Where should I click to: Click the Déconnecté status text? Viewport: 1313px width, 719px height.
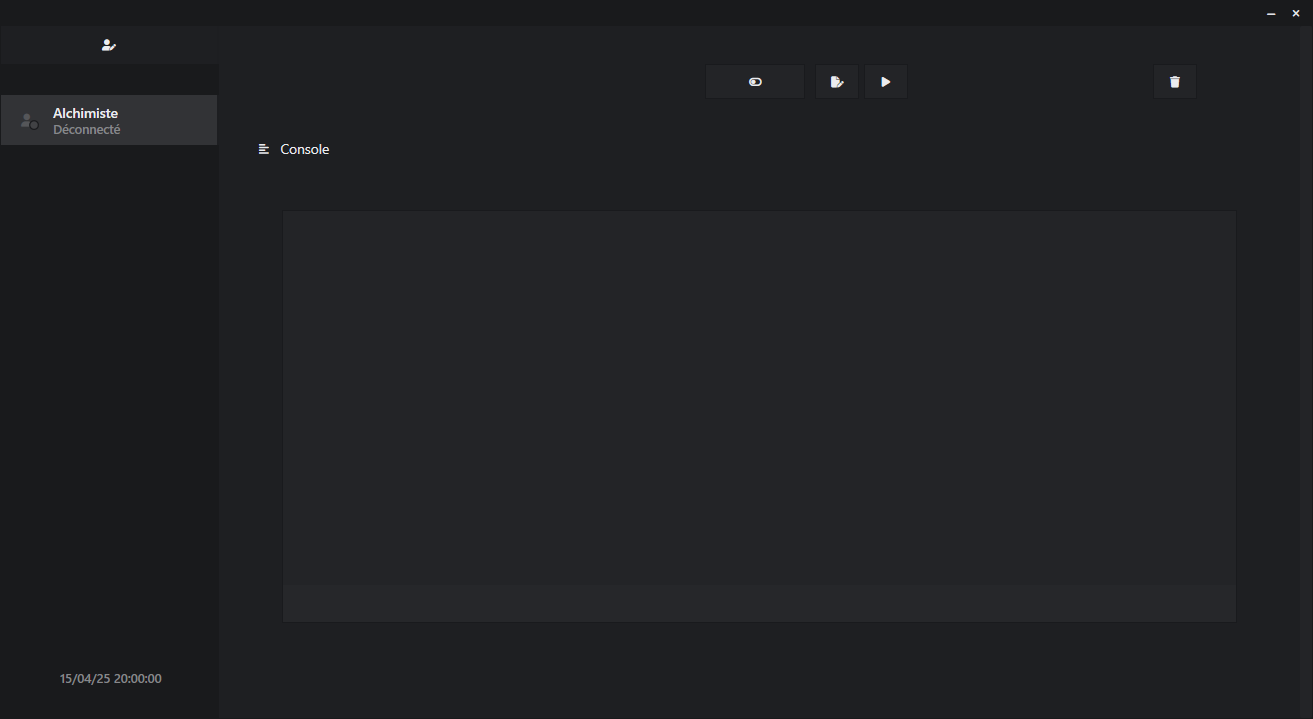coord(87,130)
